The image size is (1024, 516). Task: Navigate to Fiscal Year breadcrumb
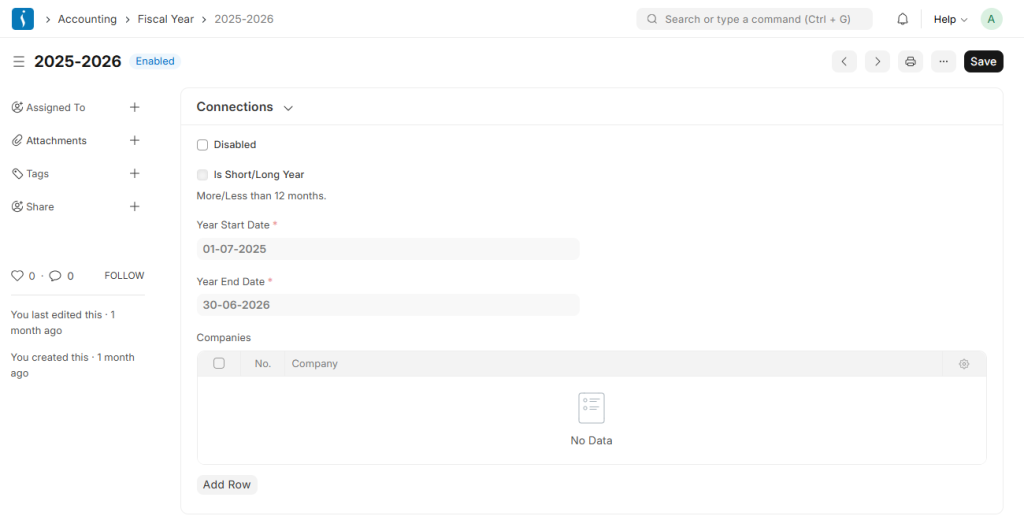165,19
